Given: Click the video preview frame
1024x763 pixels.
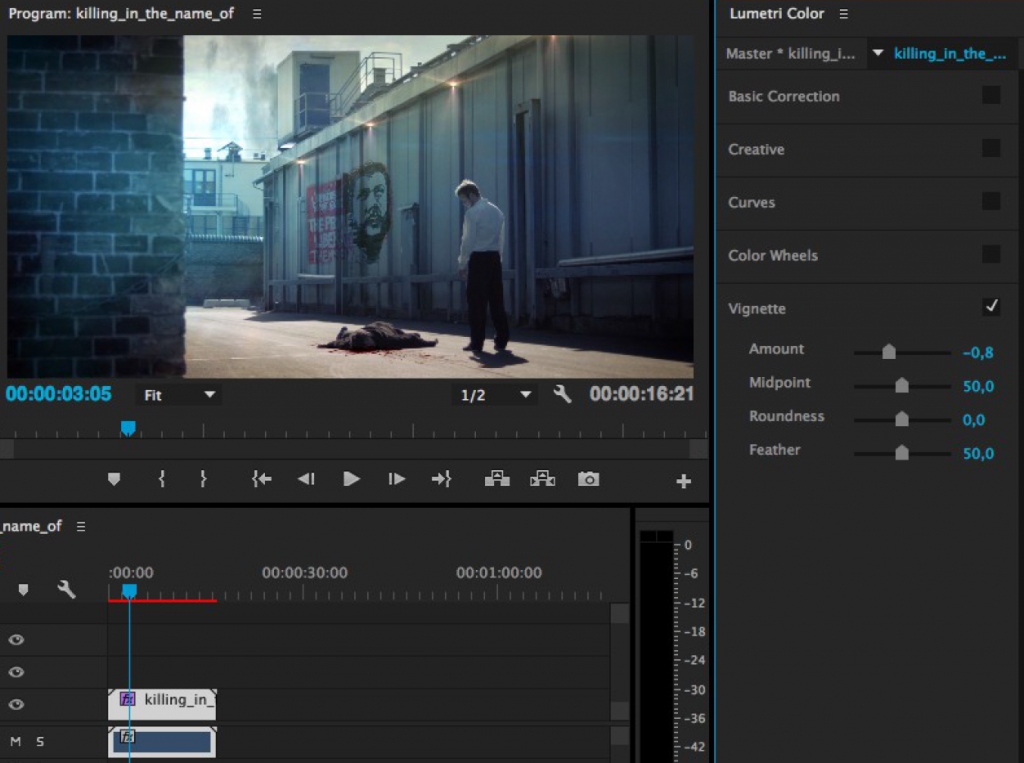Looking at the screenshot, I should pyautogui.click(x=350, y=206).
